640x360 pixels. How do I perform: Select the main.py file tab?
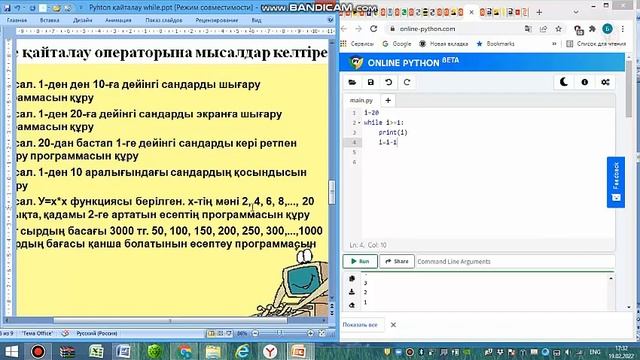tap(361, 100)
